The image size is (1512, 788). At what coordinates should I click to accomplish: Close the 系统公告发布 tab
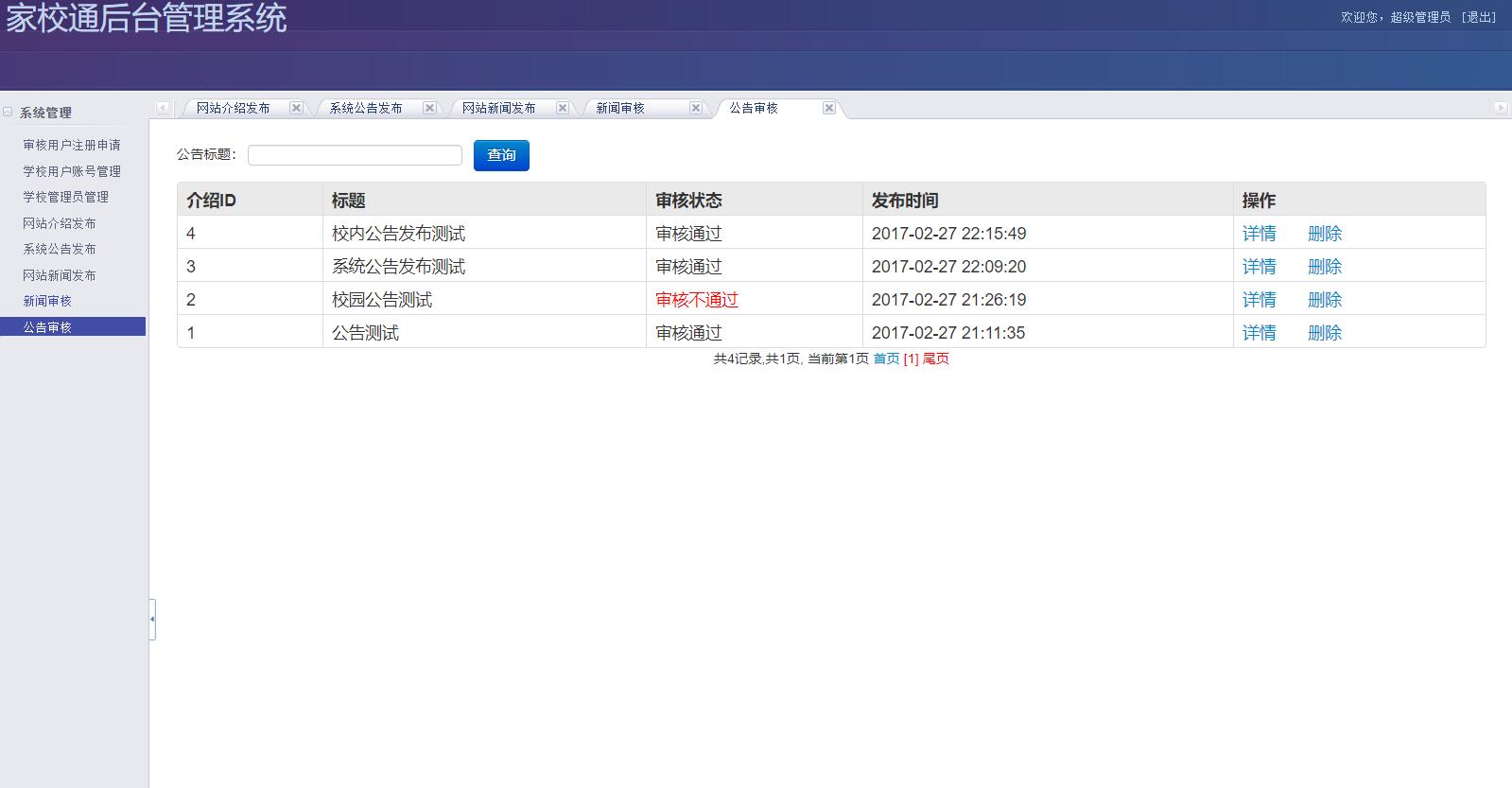point(429,108)
